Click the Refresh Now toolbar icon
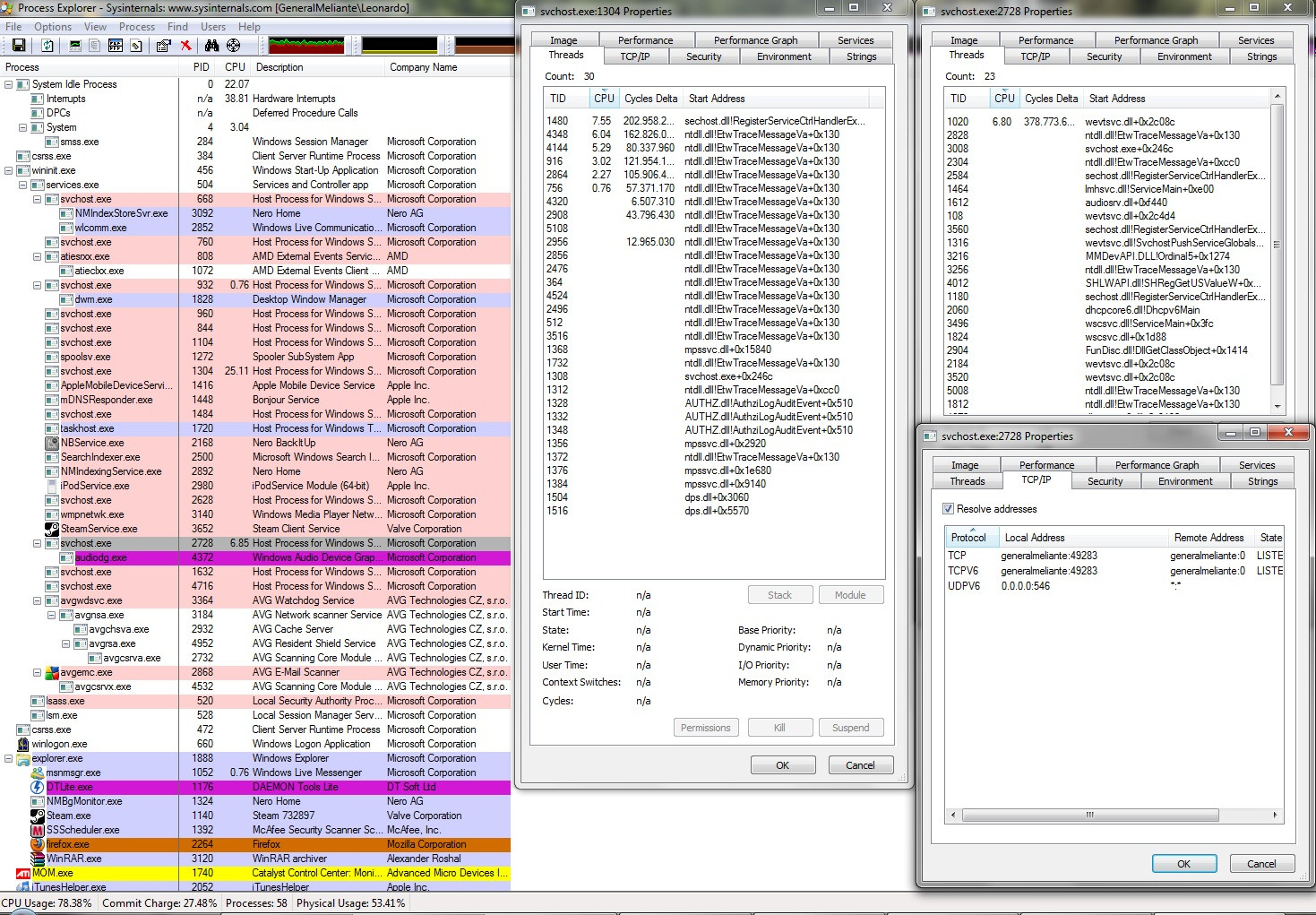Viewport: 1316px width, 915px height. pyautogui.click(x=47, y=45)
